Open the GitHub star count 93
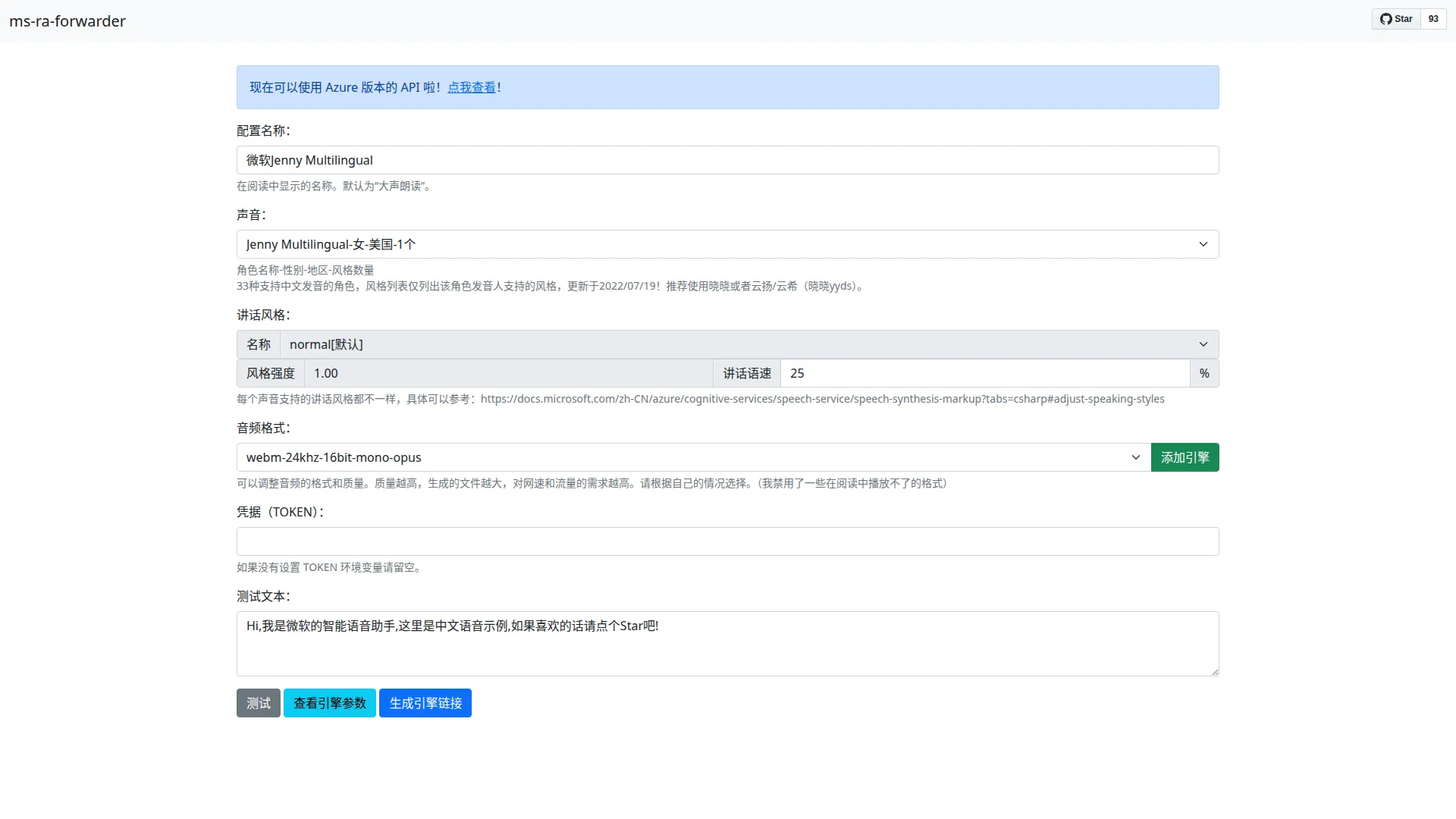 pyautogui.click(x=1433, y=19)
